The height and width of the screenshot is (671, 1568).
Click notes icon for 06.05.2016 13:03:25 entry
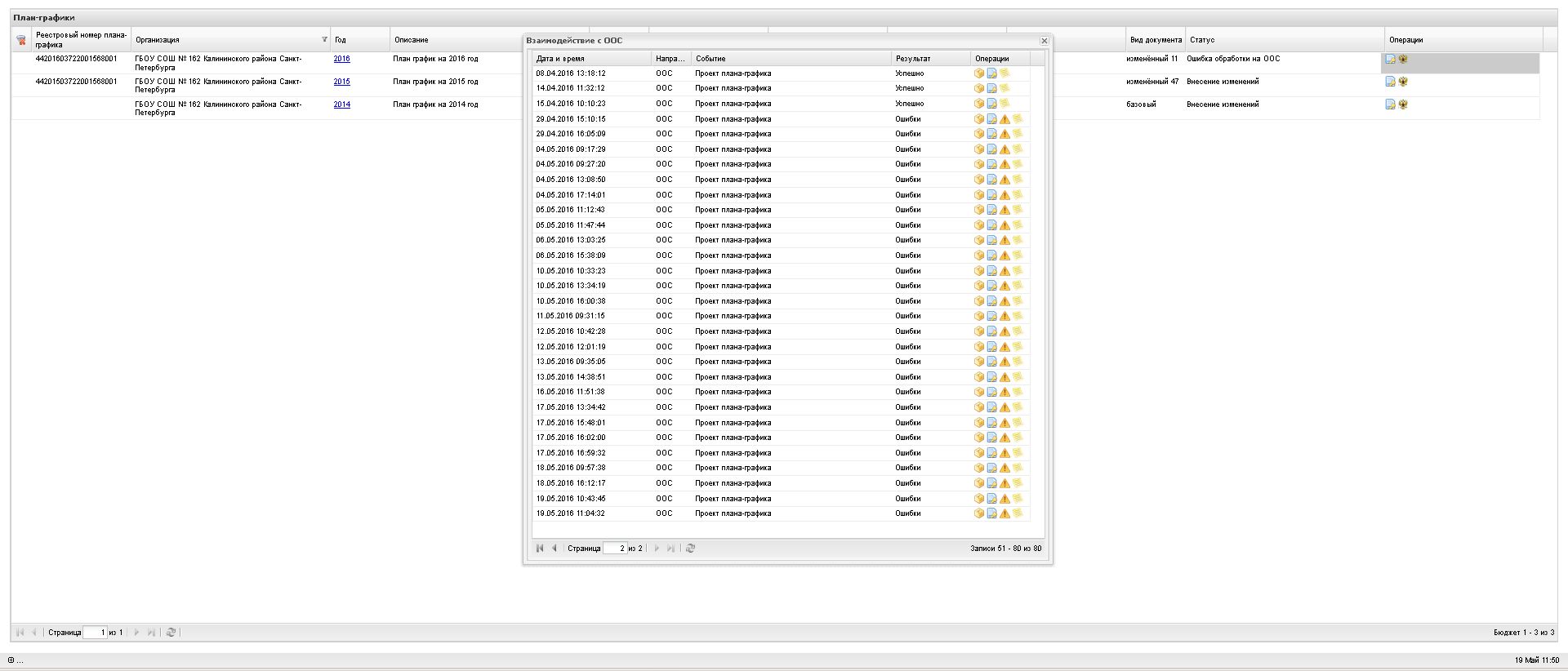click(x=1018, y=240)
